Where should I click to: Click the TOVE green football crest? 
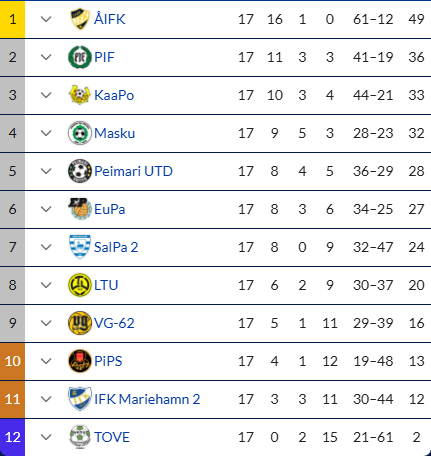pos(80,437)
